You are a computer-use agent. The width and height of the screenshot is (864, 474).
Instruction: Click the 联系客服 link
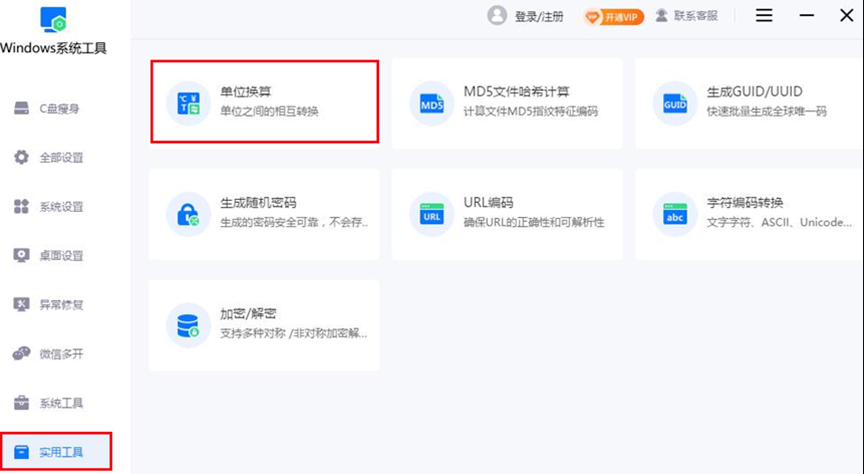[x=696, y=16]
